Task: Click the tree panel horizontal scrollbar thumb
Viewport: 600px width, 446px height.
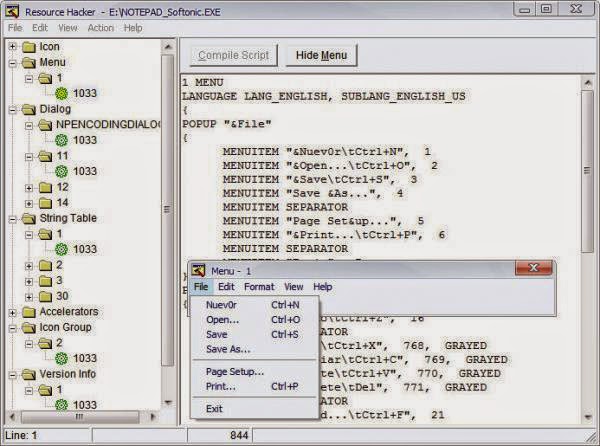Action: [80, 416]
